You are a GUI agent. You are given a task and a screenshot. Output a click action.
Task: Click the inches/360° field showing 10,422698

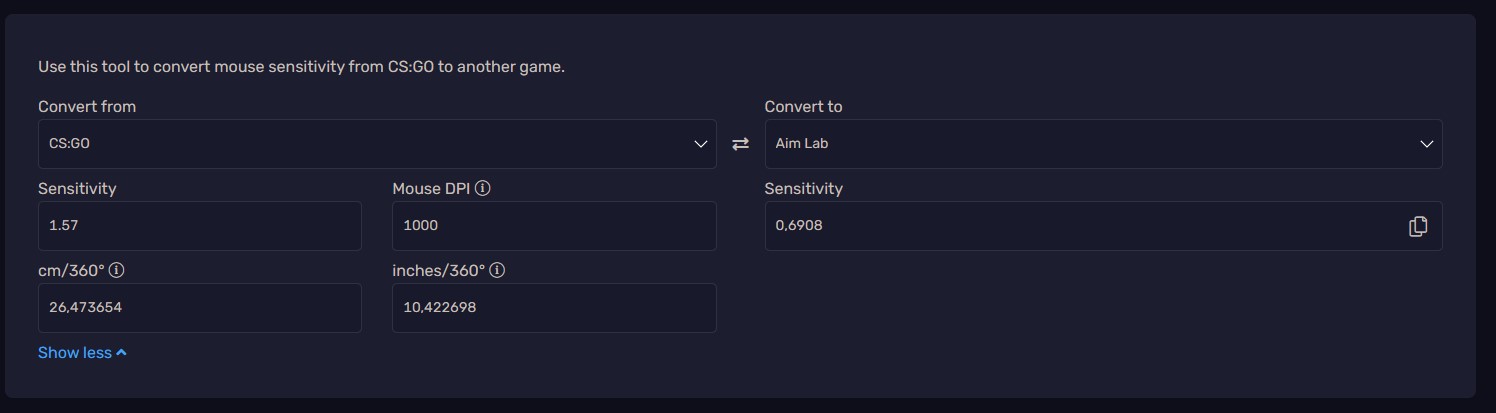click(x=554, y=308)
